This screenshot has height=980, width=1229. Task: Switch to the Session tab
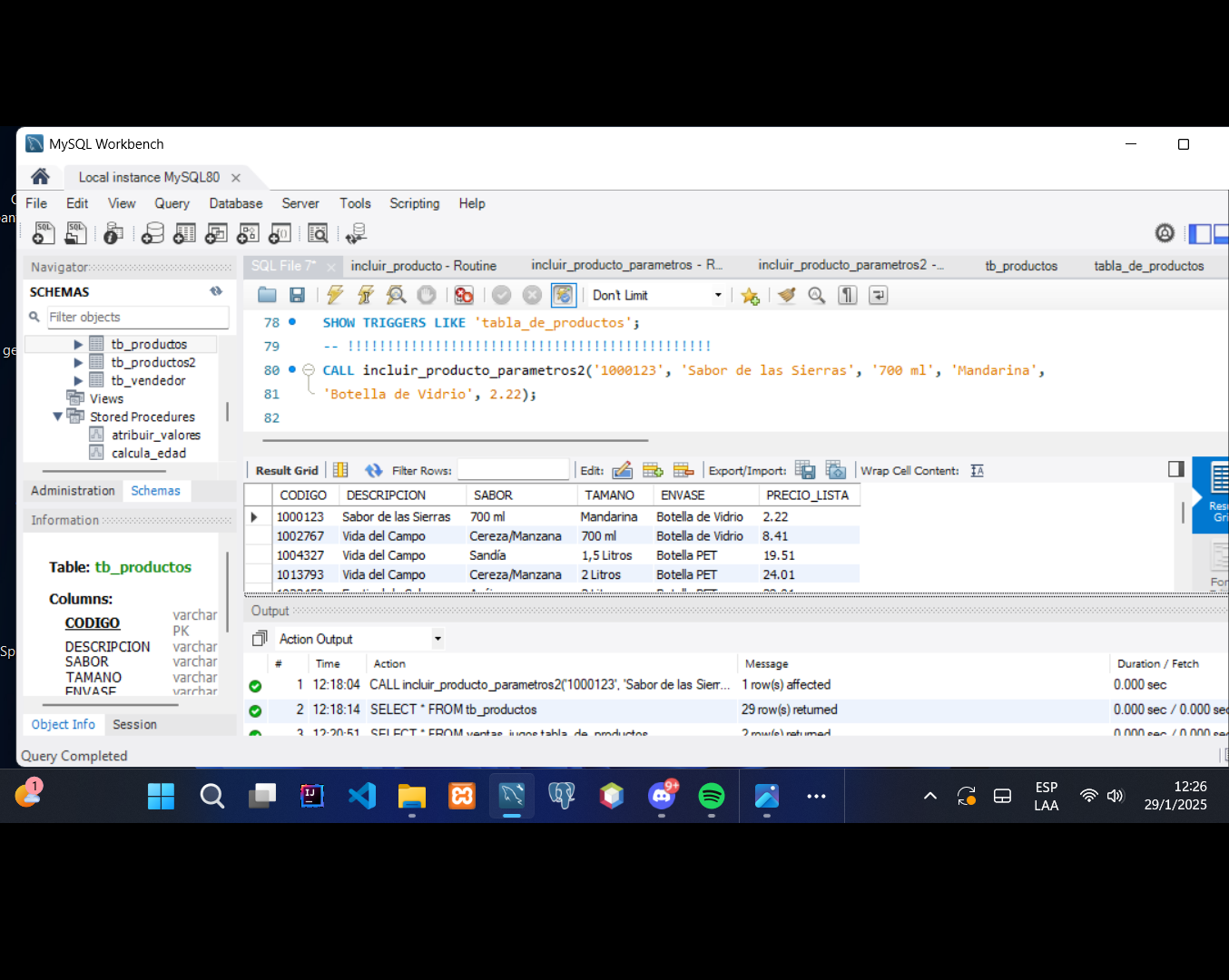click(x=134, y=724)
